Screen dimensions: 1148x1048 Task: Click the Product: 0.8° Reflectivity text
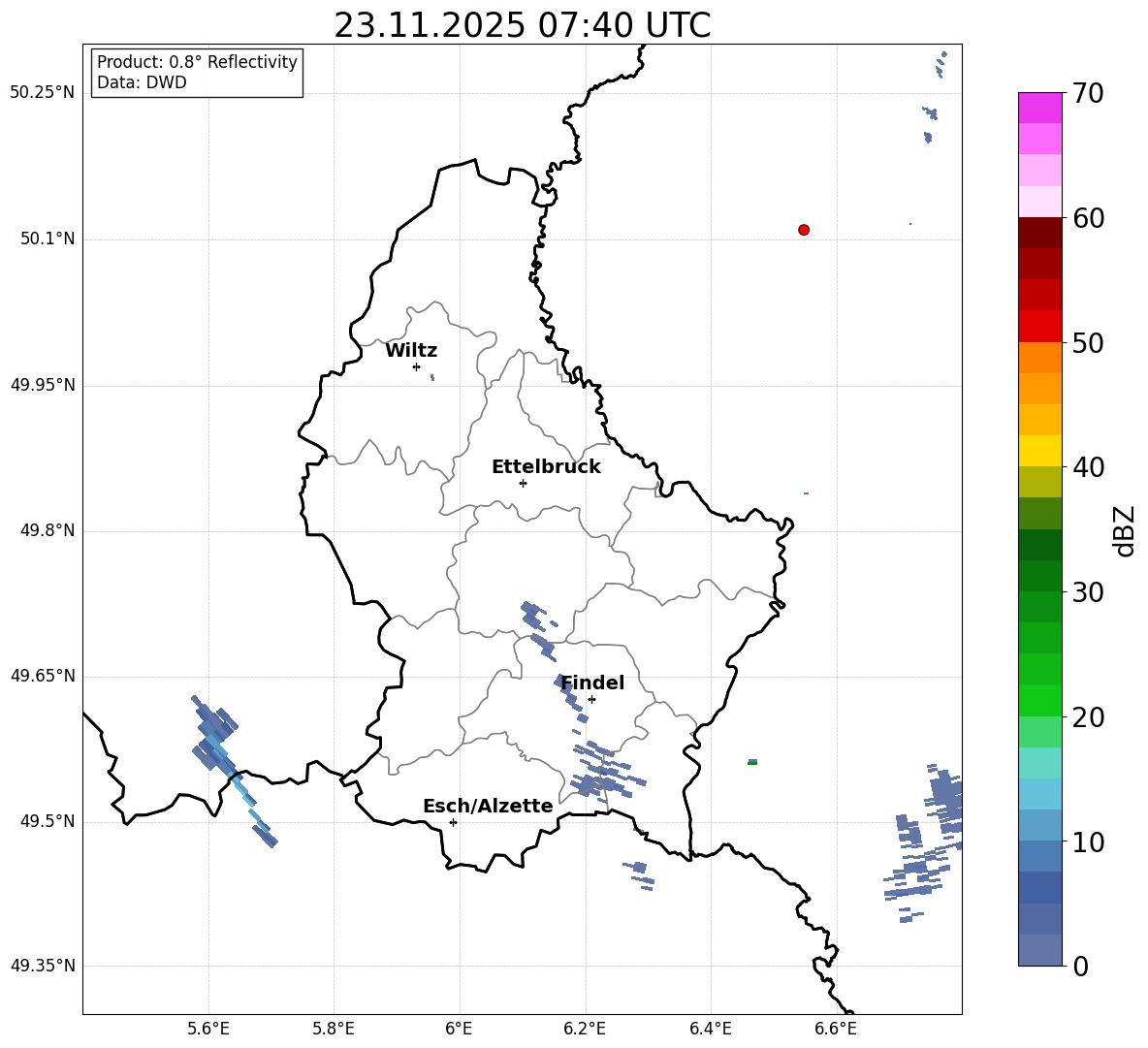click(197, 62)
